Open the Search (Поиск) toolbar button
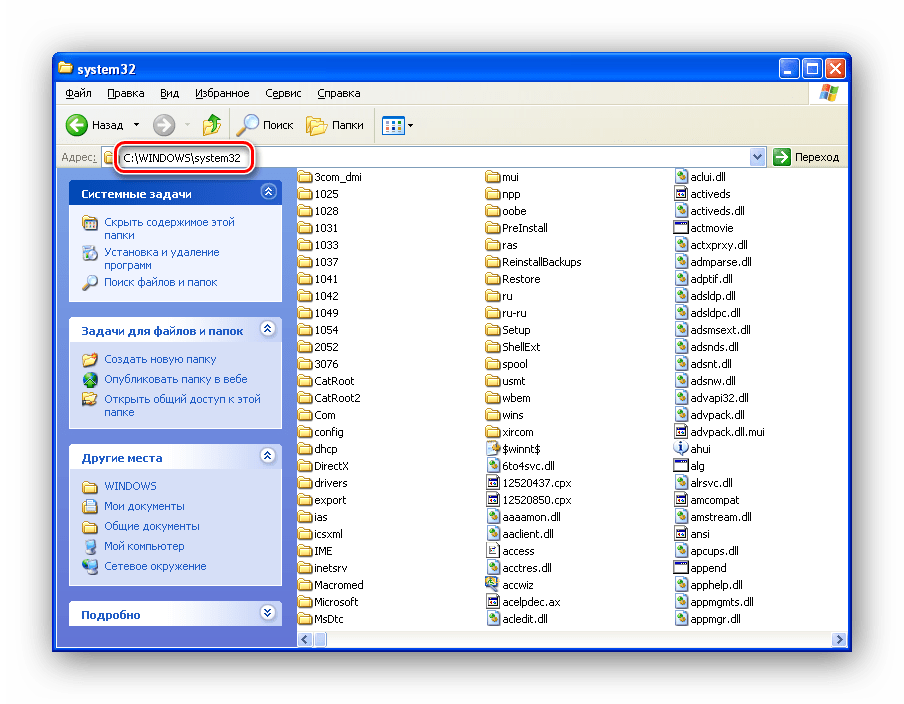 (264, 125)
